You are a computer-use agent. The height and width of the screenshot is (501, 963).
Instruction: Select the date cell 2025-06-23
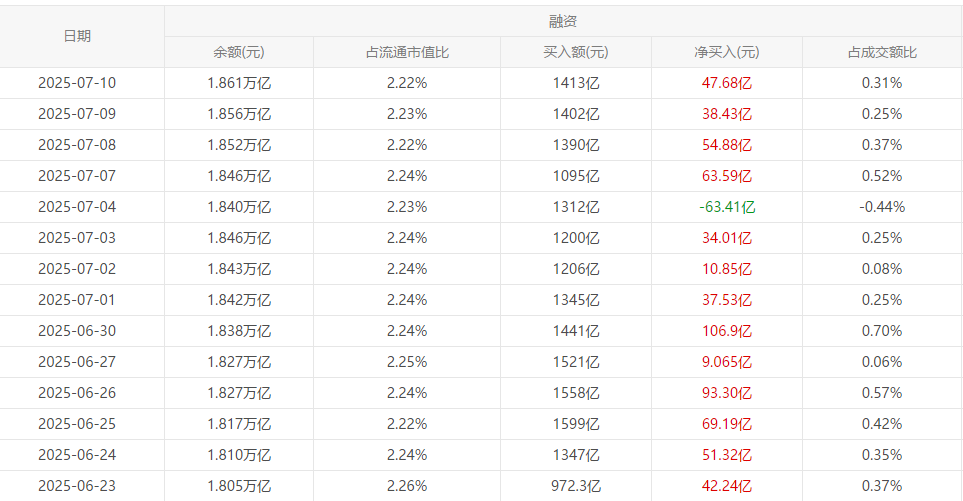coord(77,486)
